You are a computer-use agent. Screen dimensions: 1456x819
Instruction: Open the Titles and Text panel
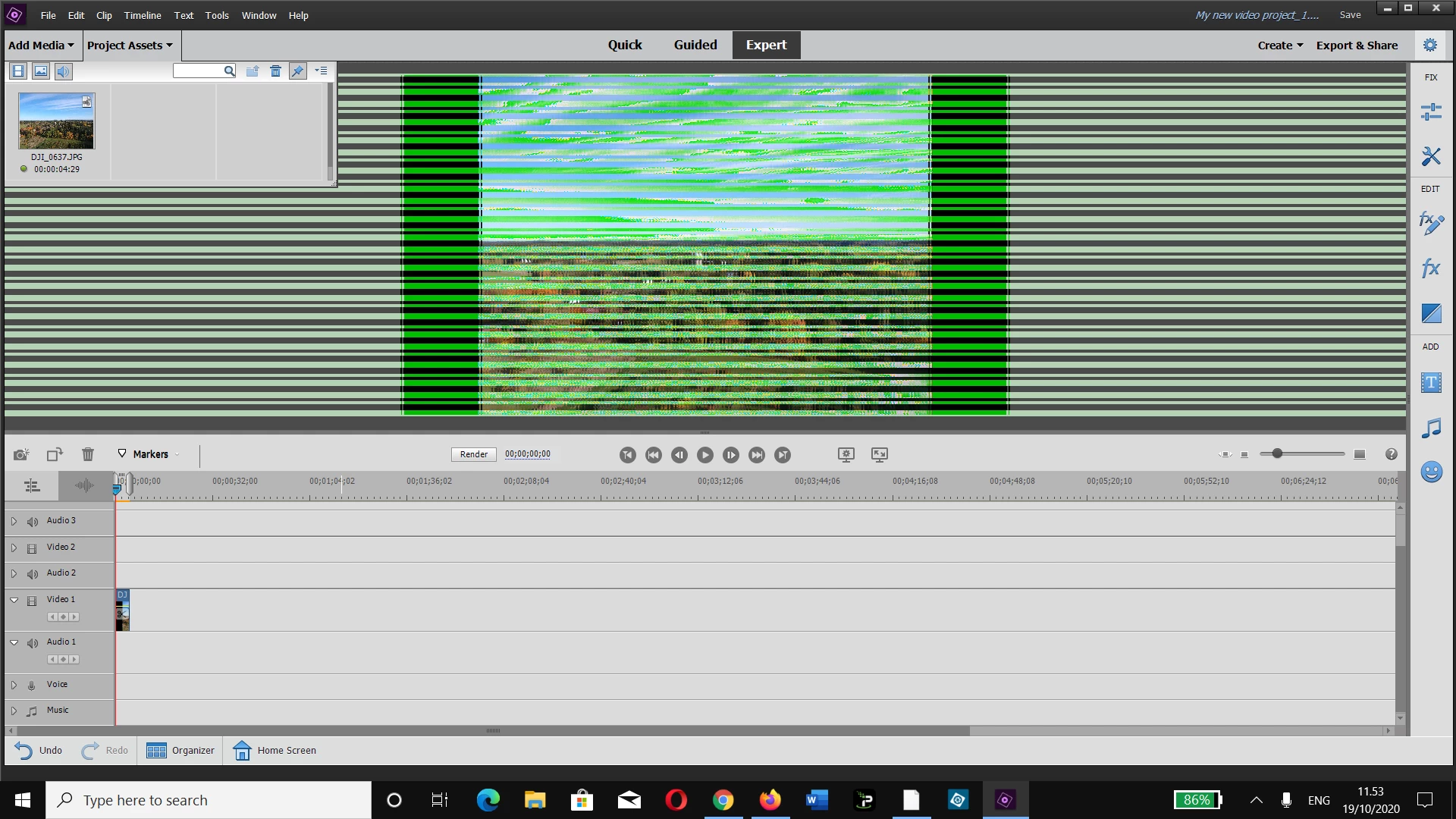point(1430,383)
